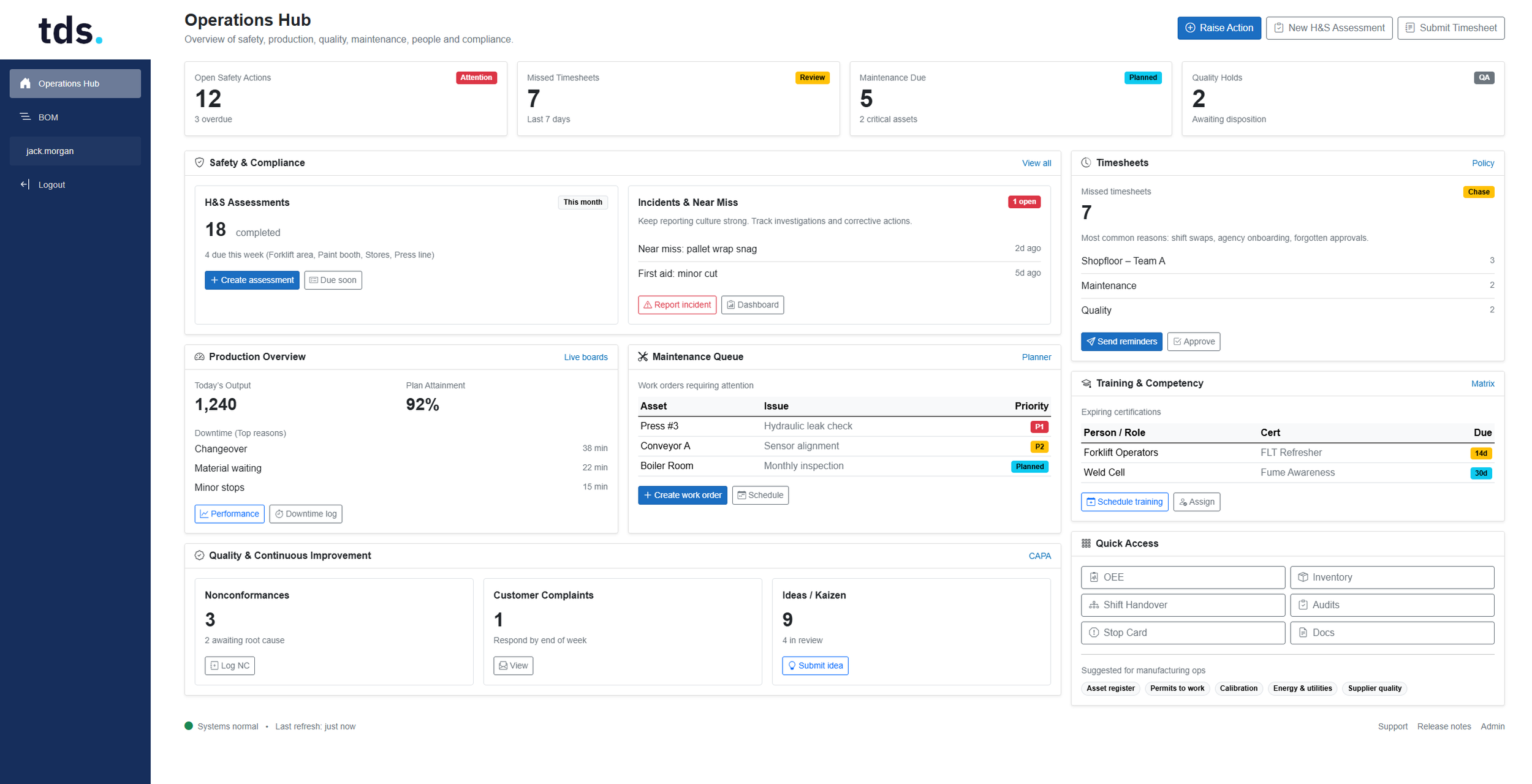
Task: Click New H&S Assessment button
Action: click(x=1329, y=28)
